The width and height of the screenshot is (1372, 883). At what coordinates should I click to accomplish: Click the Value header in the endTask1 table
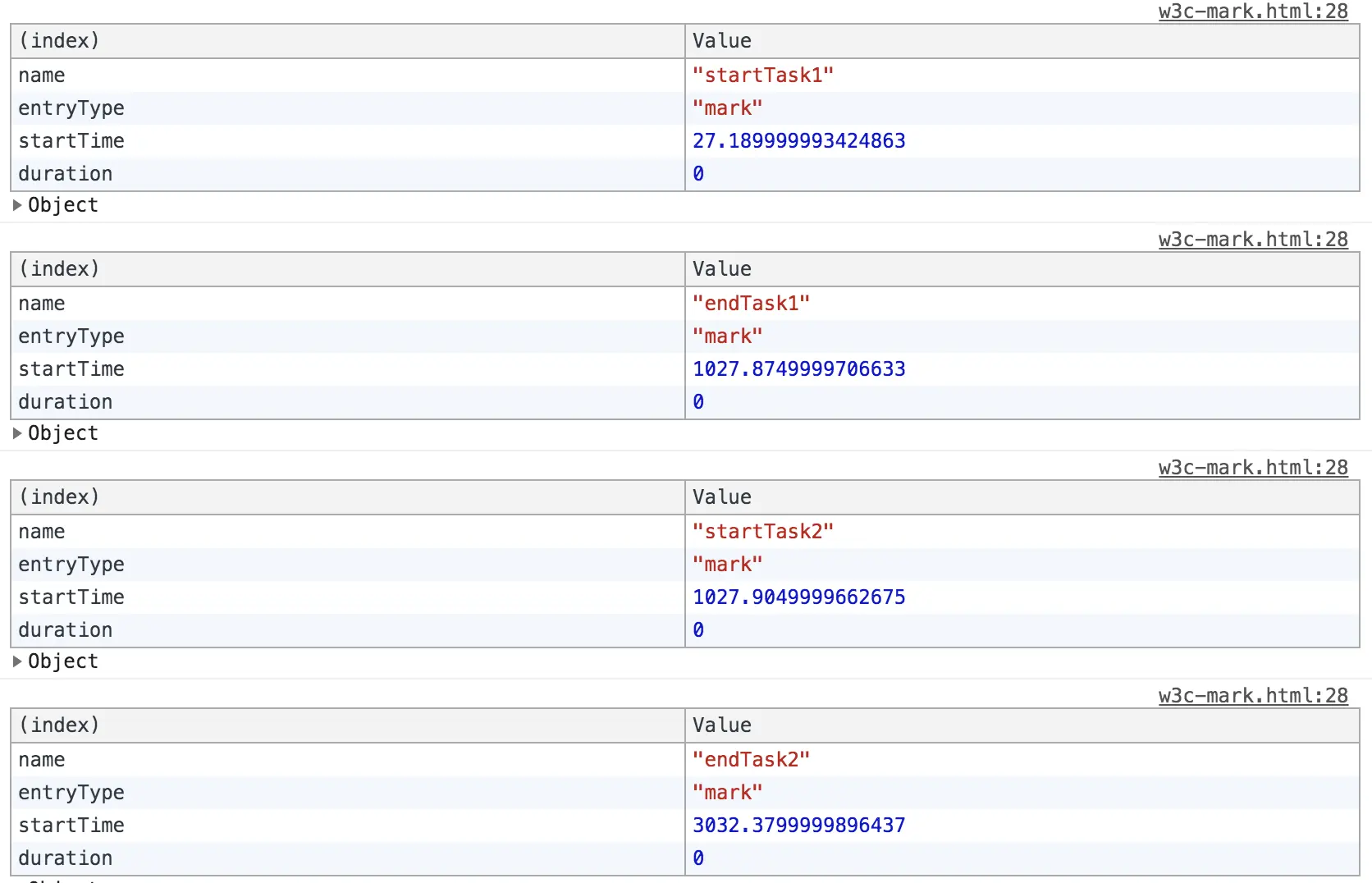pos(722,269)
